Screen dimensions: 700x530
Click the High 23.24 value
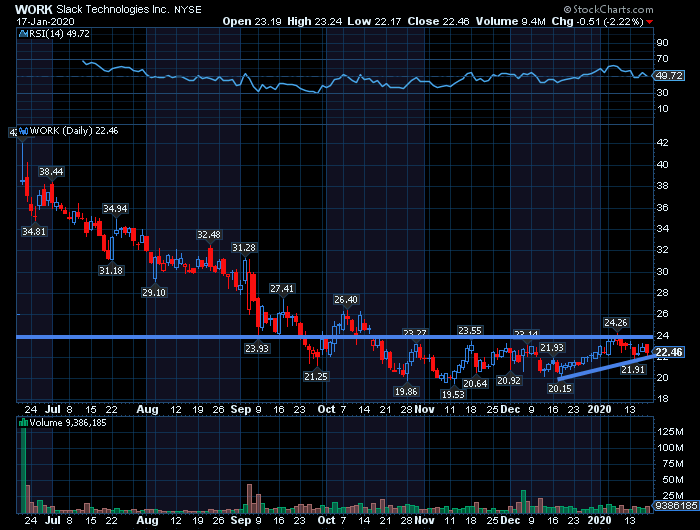(314, 21)
